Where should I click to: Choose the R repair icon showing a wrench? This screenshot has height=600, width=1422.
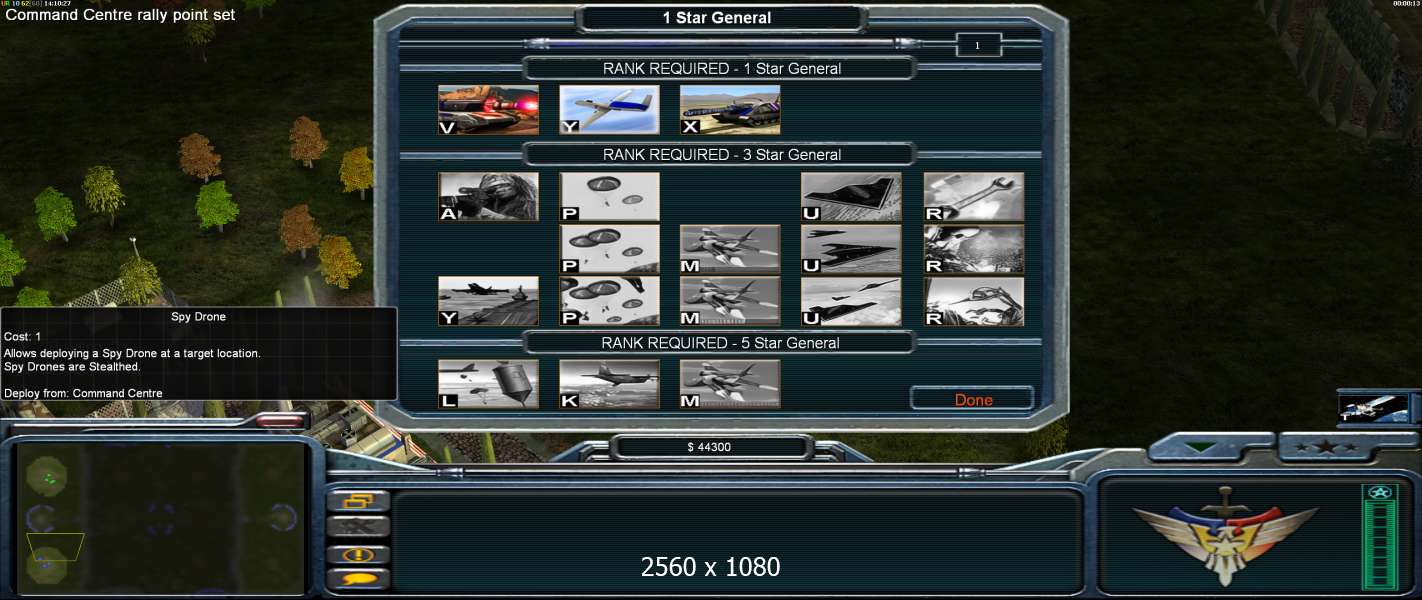click(x=974, y=197)
